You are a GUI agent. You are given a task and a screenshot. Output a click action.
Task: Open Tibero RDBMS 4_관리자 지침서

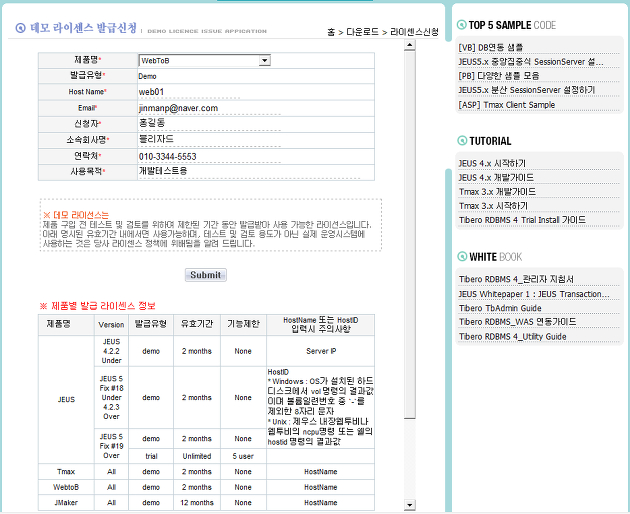(516, 279)
